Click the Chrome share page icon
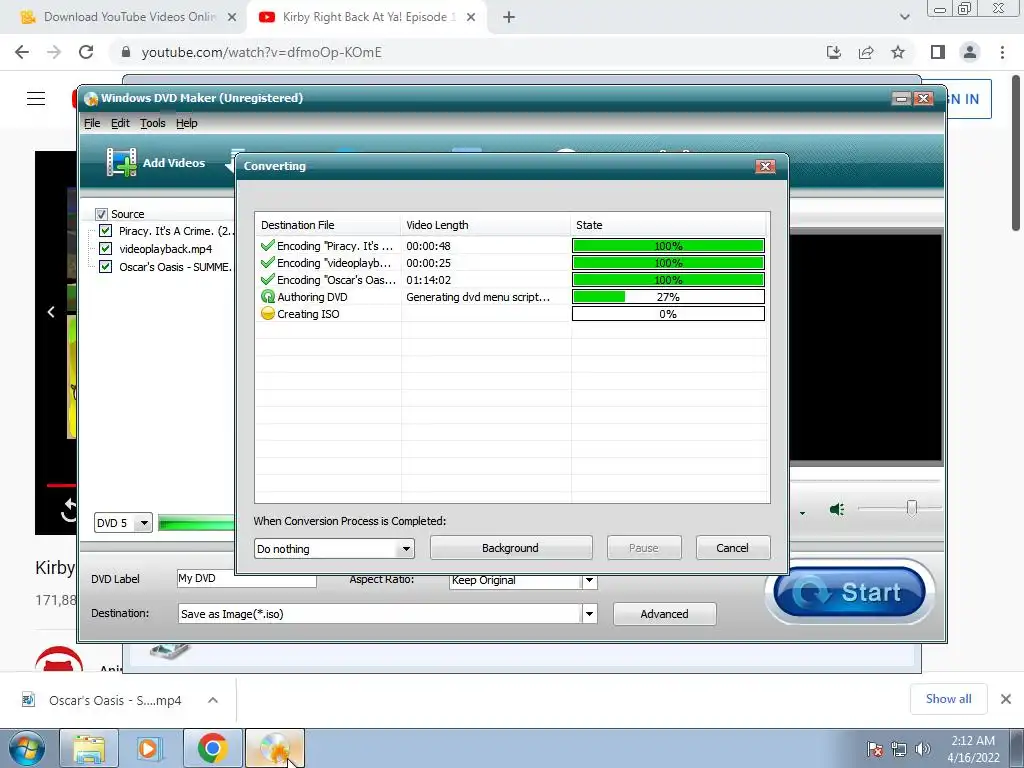1024x768 pixels. tap(866, 52)
